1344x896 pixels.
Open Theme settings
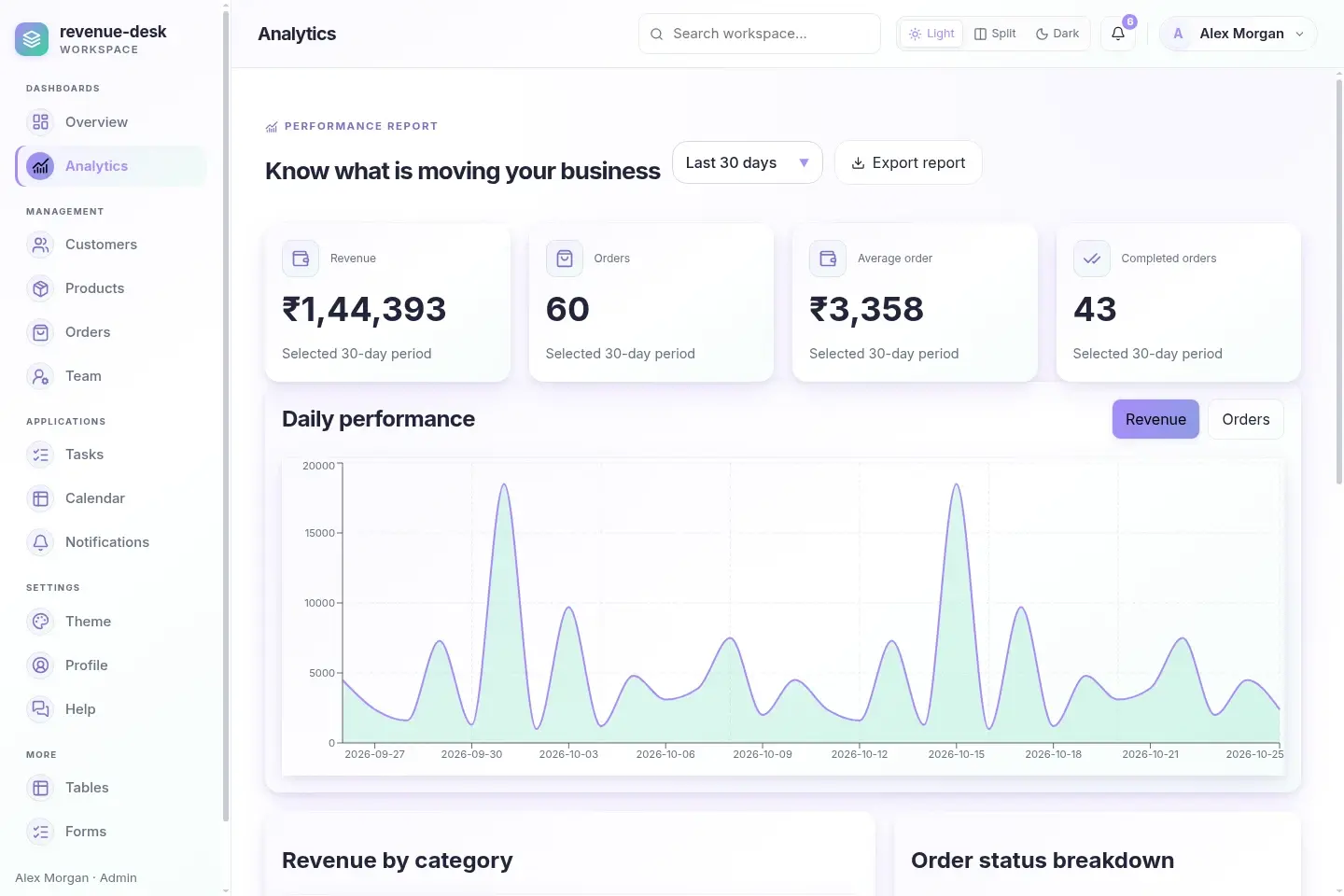(112, 622)
